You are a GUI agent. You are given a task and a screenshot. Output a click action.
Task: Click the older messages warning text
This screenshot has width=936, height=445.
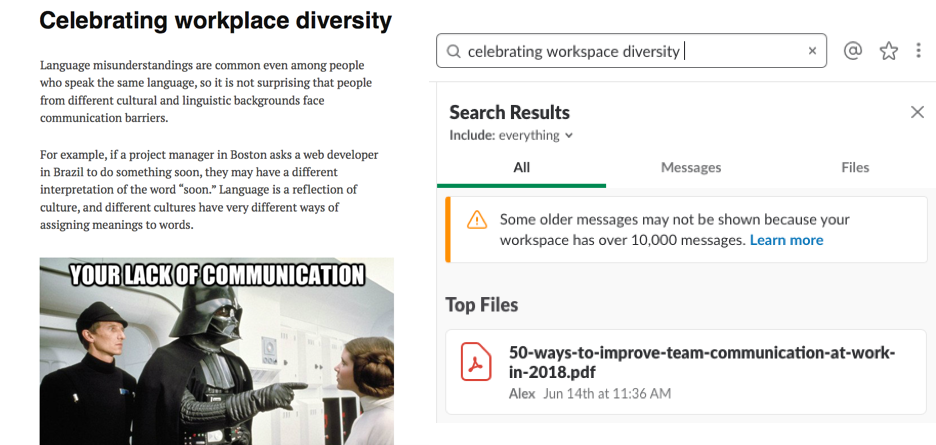coord(675,229)
